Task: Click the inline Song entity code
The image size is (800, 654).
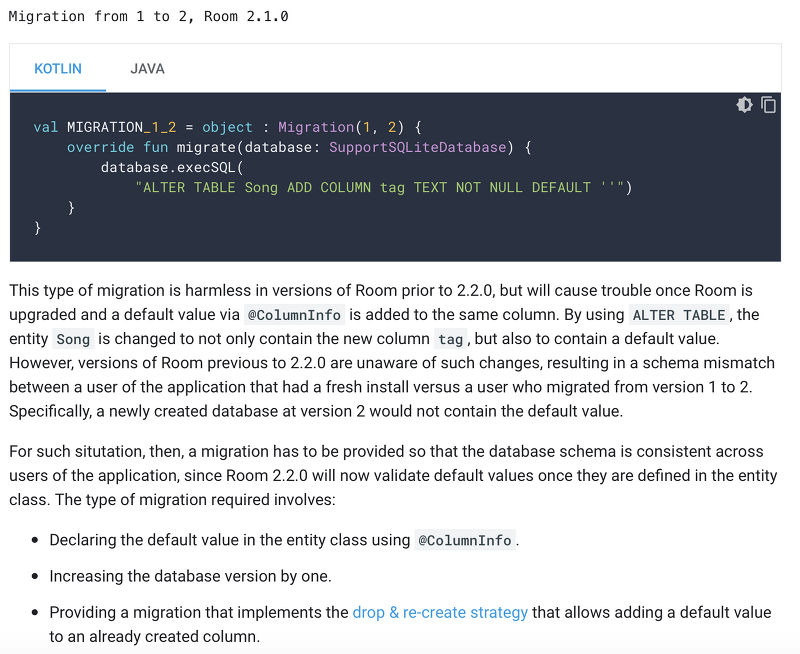Action: click(x=73, y=339)
